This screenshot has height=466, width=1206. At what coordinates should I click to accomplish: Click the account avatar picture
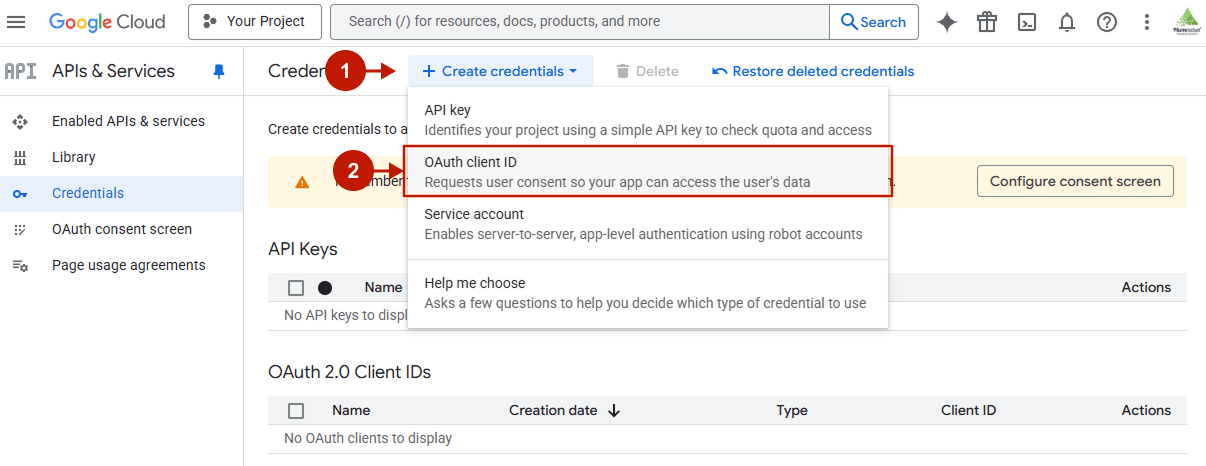(1187, 22)
